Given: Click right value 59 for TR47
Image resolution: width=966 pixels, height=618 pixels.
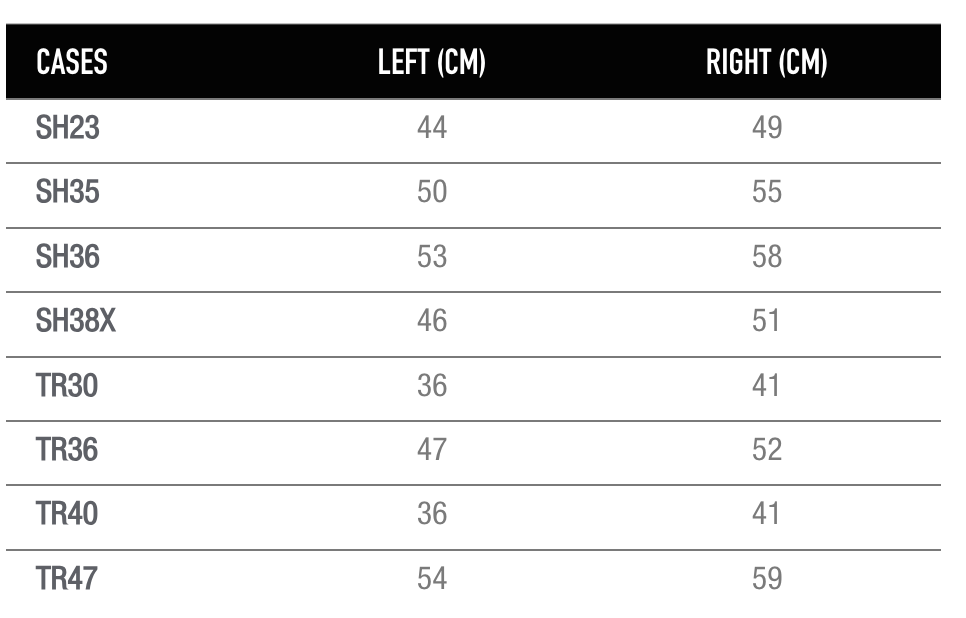Looking at the screenshot, I should 767,578.
